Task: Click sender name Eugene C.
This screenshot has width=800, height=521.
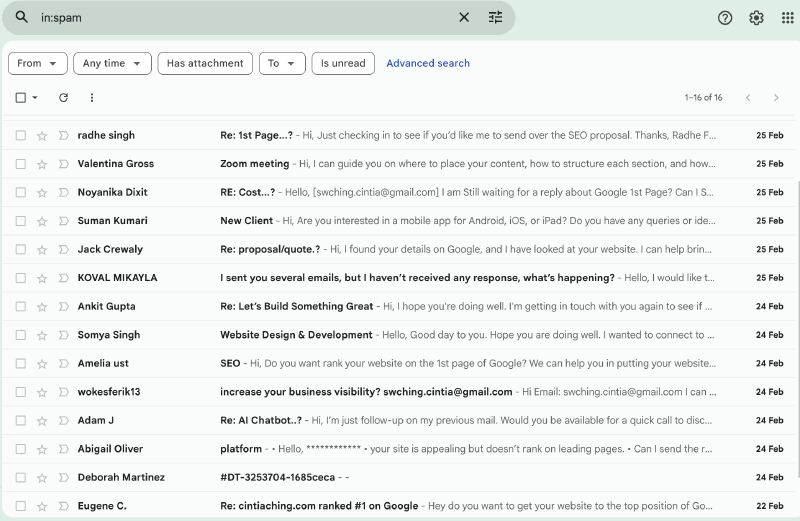Action: [x=102, y=506]
